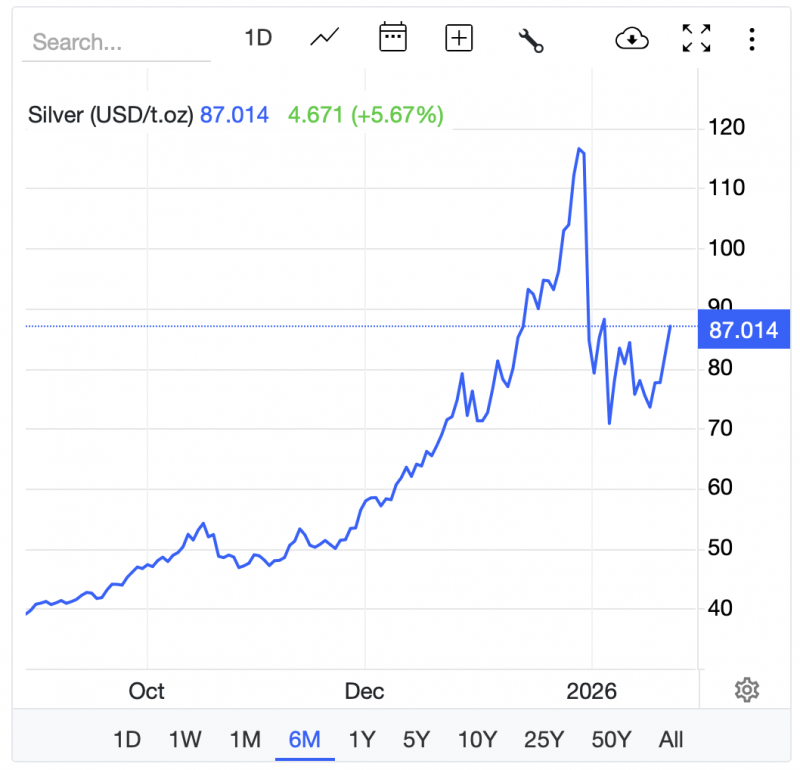800x770 pixels.
Task: Select the 6M time range tab
Action: [304, 740]
